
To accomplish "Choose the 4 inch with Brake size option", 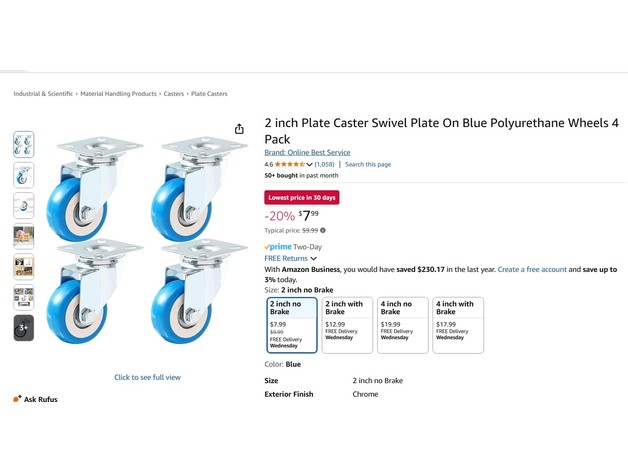I will (x=457, y=324).
